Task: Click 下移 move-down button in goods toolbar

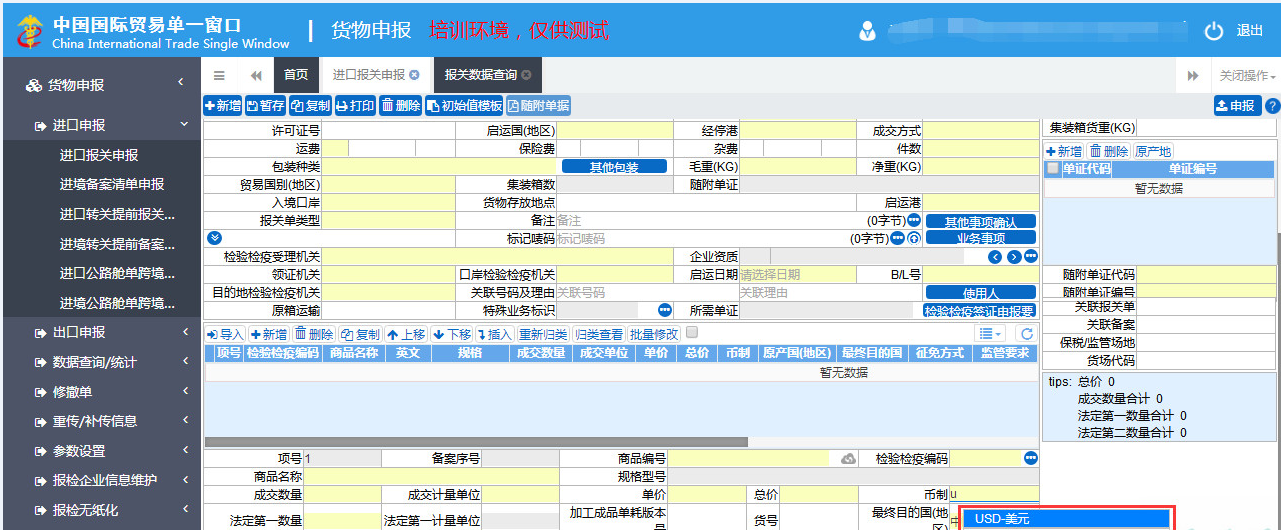Action: pos(452,334)
